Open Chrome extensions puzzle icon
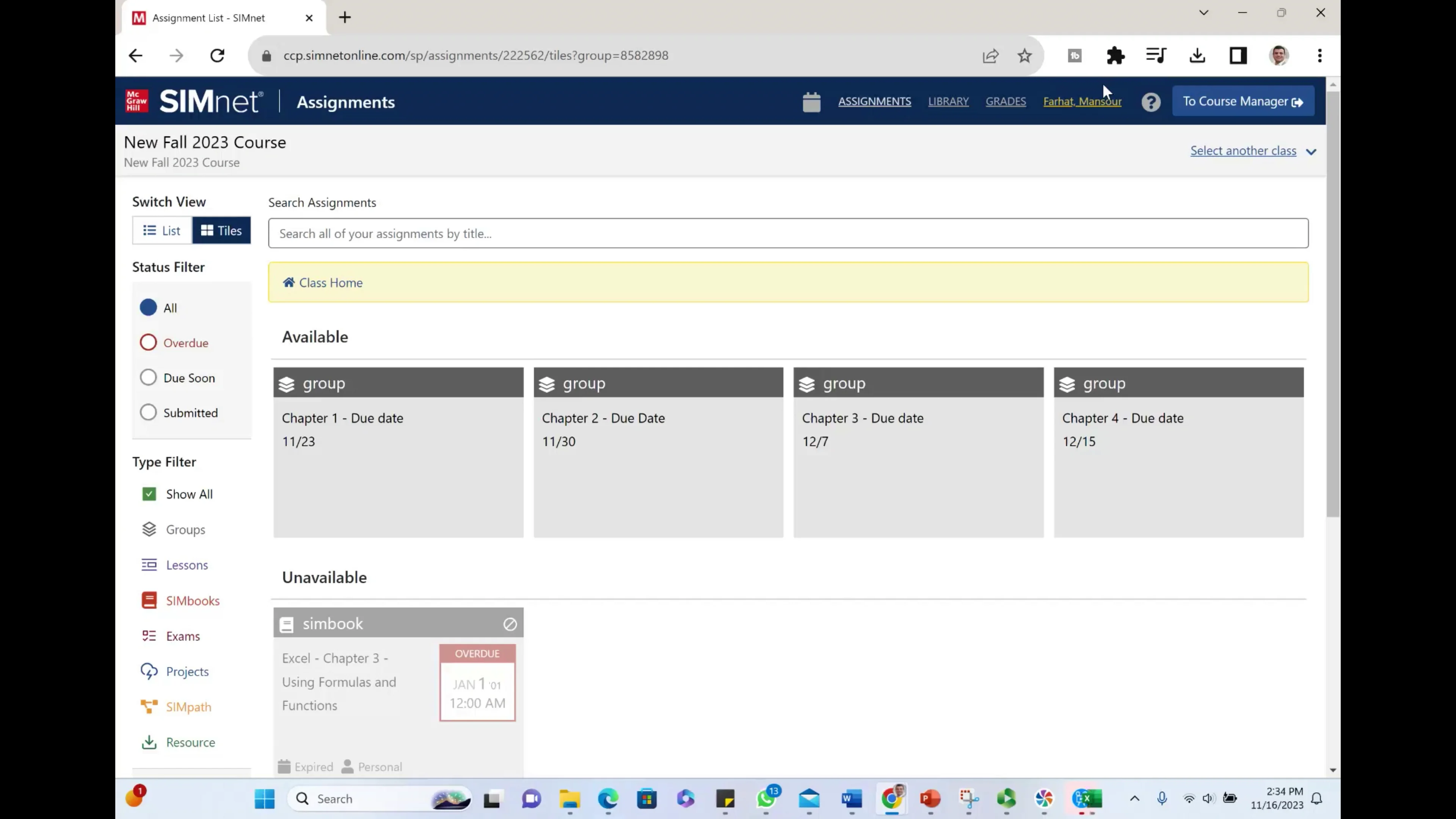This screenshot has height=819, width=1456. pos(1115,55)
